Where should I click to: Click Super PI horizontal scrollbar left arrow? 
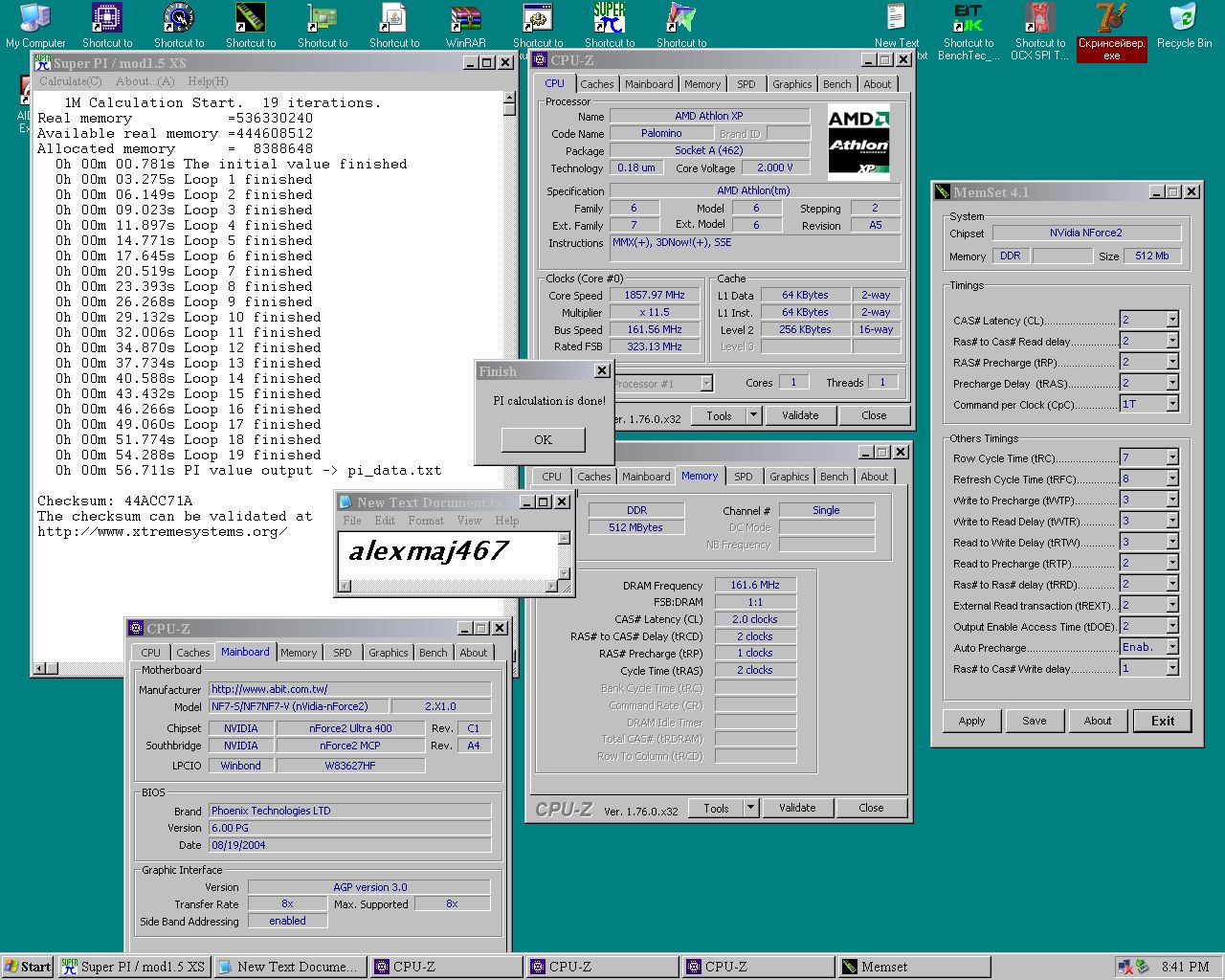point(39,668)
